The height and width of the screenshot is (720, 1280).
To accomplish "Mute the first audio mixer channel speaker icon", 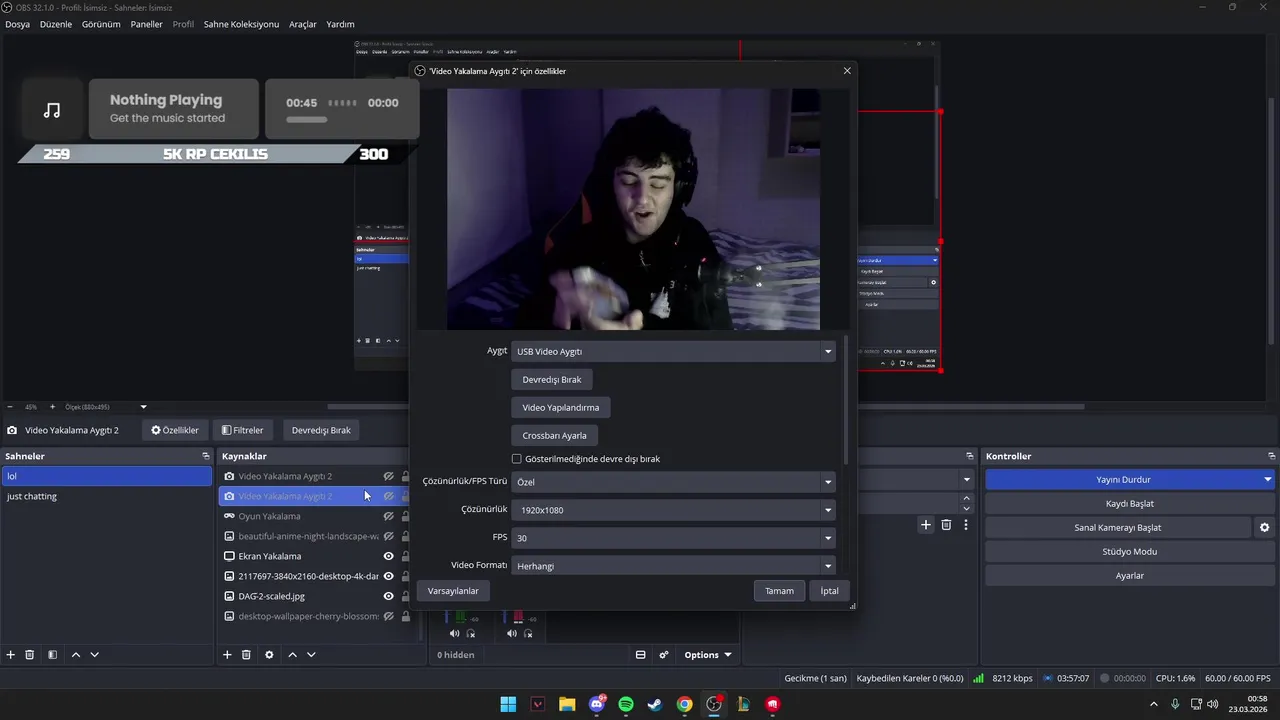I will click(x=455, y=633).
